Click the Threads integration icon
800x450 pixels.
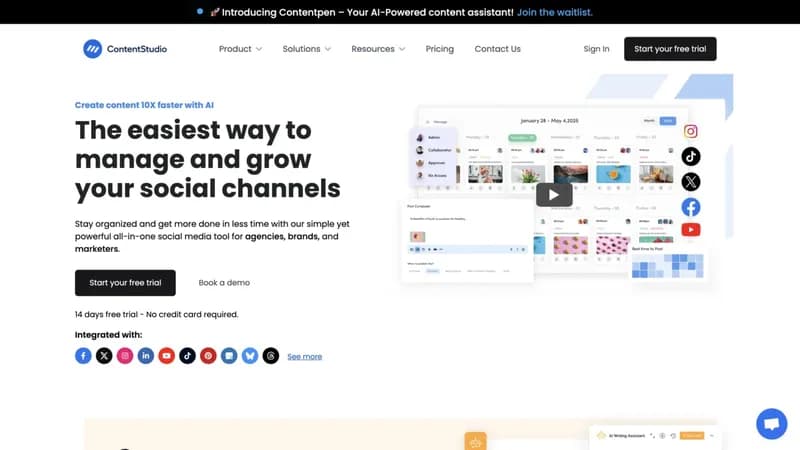point(271,356)
